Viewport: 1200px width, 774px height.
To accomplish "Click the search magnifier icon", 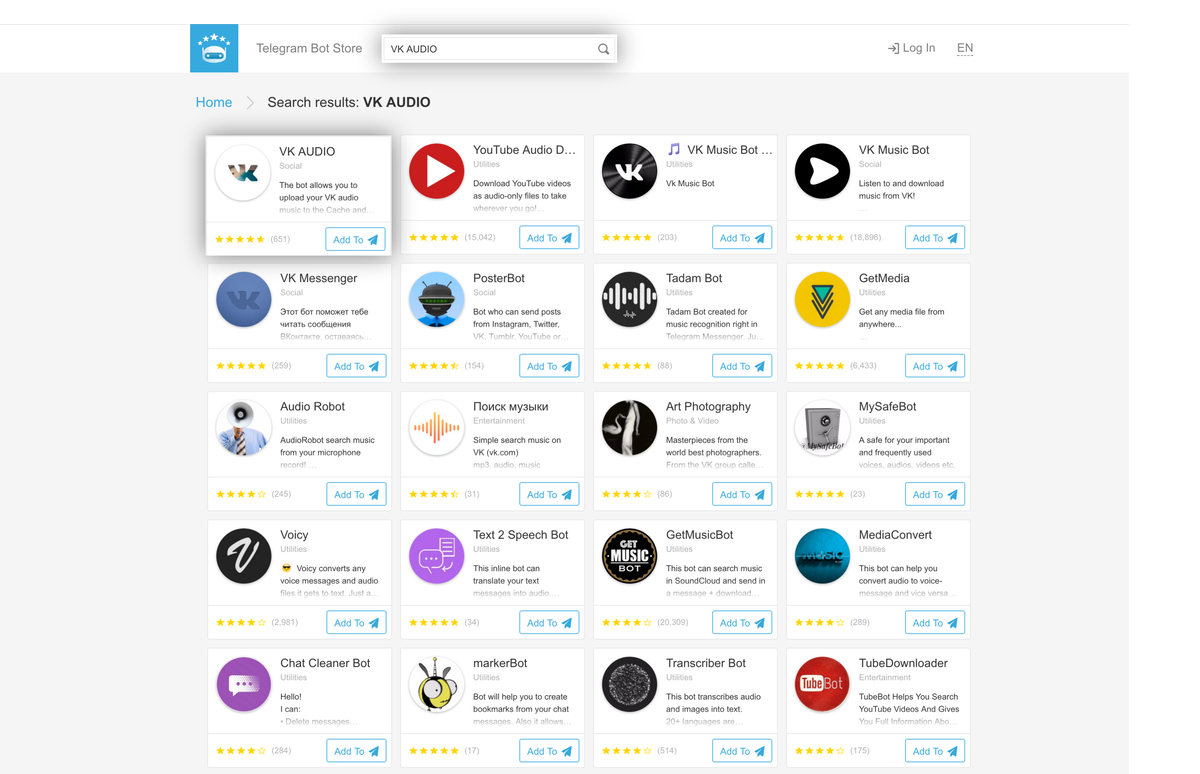I will tap(603, 49).
